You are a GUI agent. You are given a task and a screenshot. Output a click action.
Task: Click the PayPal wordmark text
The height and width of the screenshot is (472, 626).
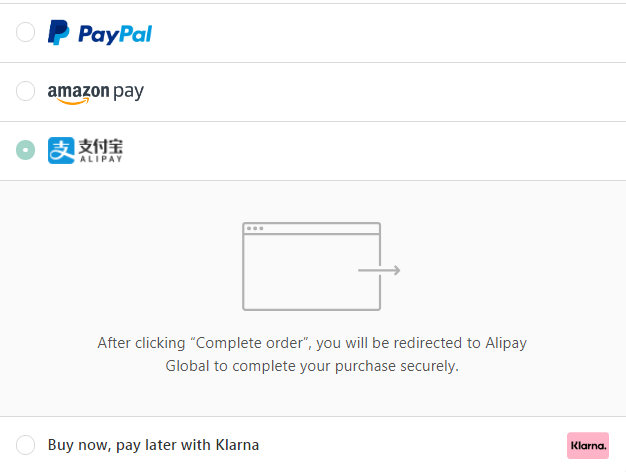coord(115,34)
